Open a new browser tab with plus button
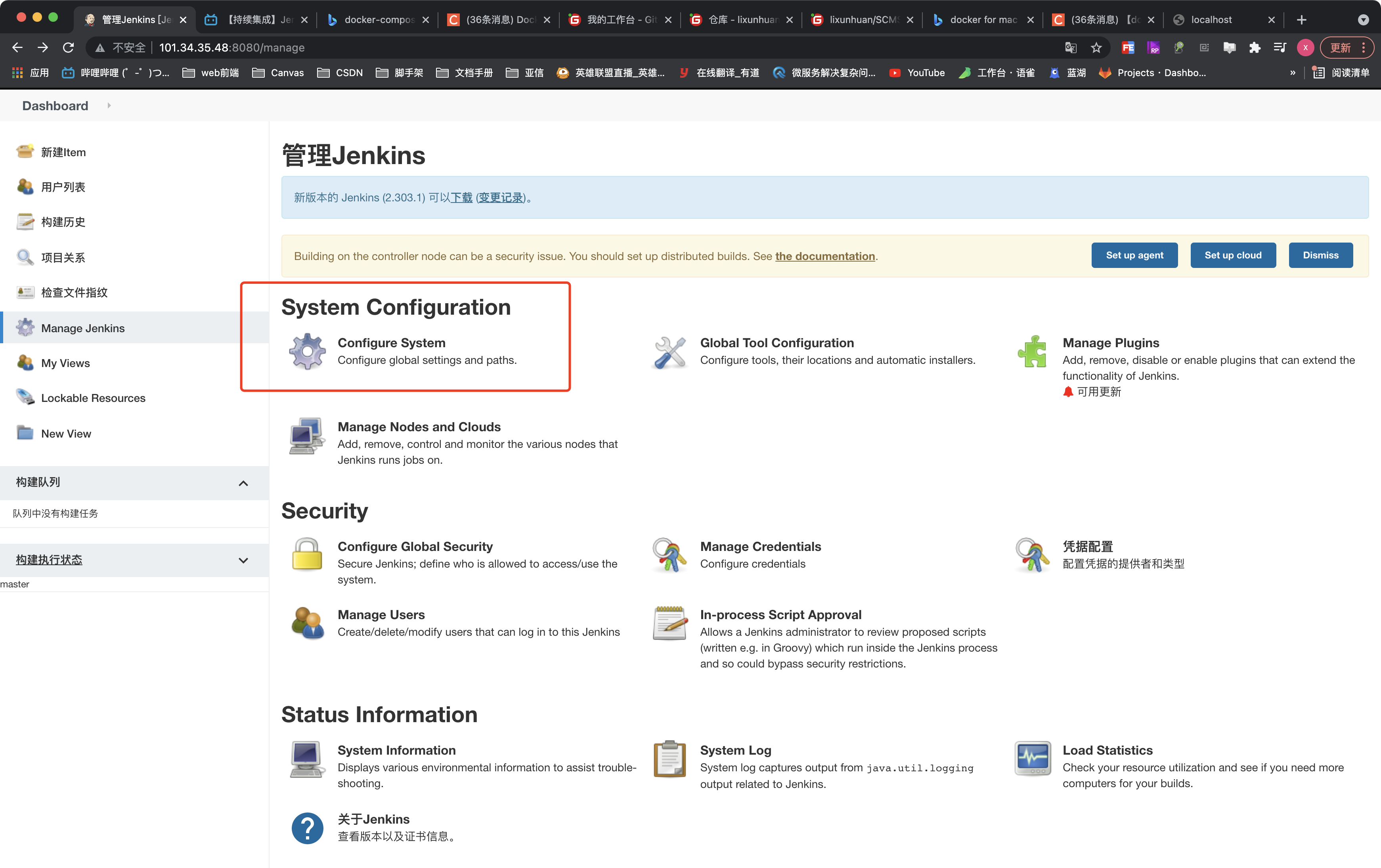This screenshot has height=868, width=1381. 1301,20
